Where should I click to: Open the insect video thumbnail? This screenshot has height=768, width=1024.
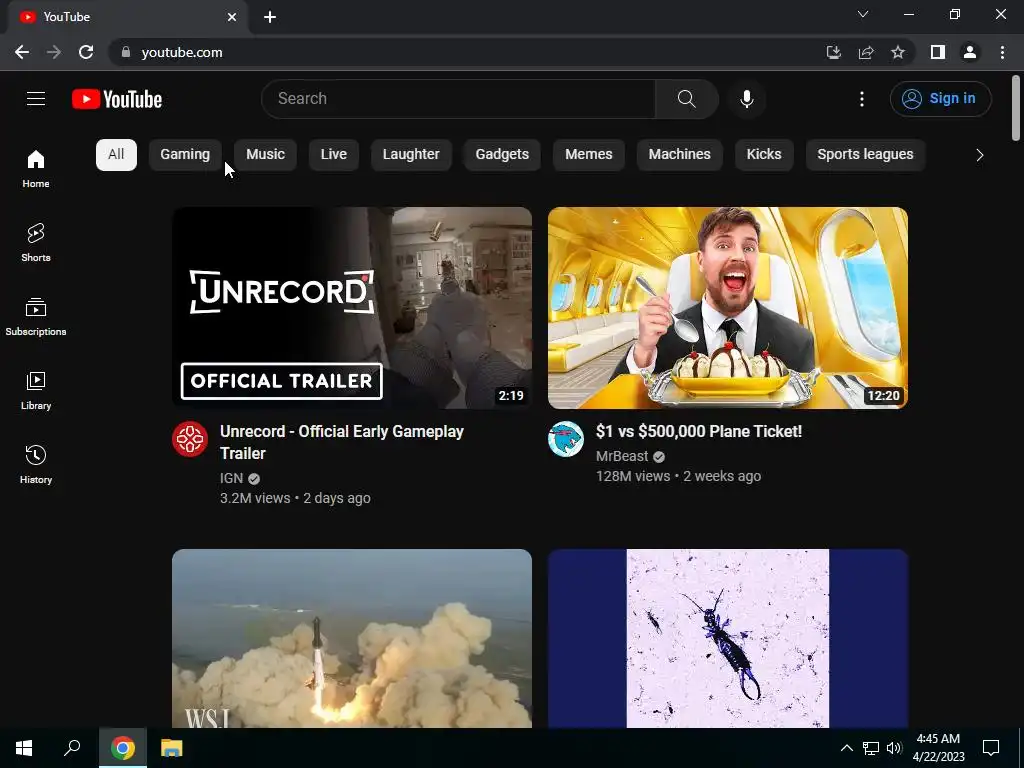pos(728,639)
